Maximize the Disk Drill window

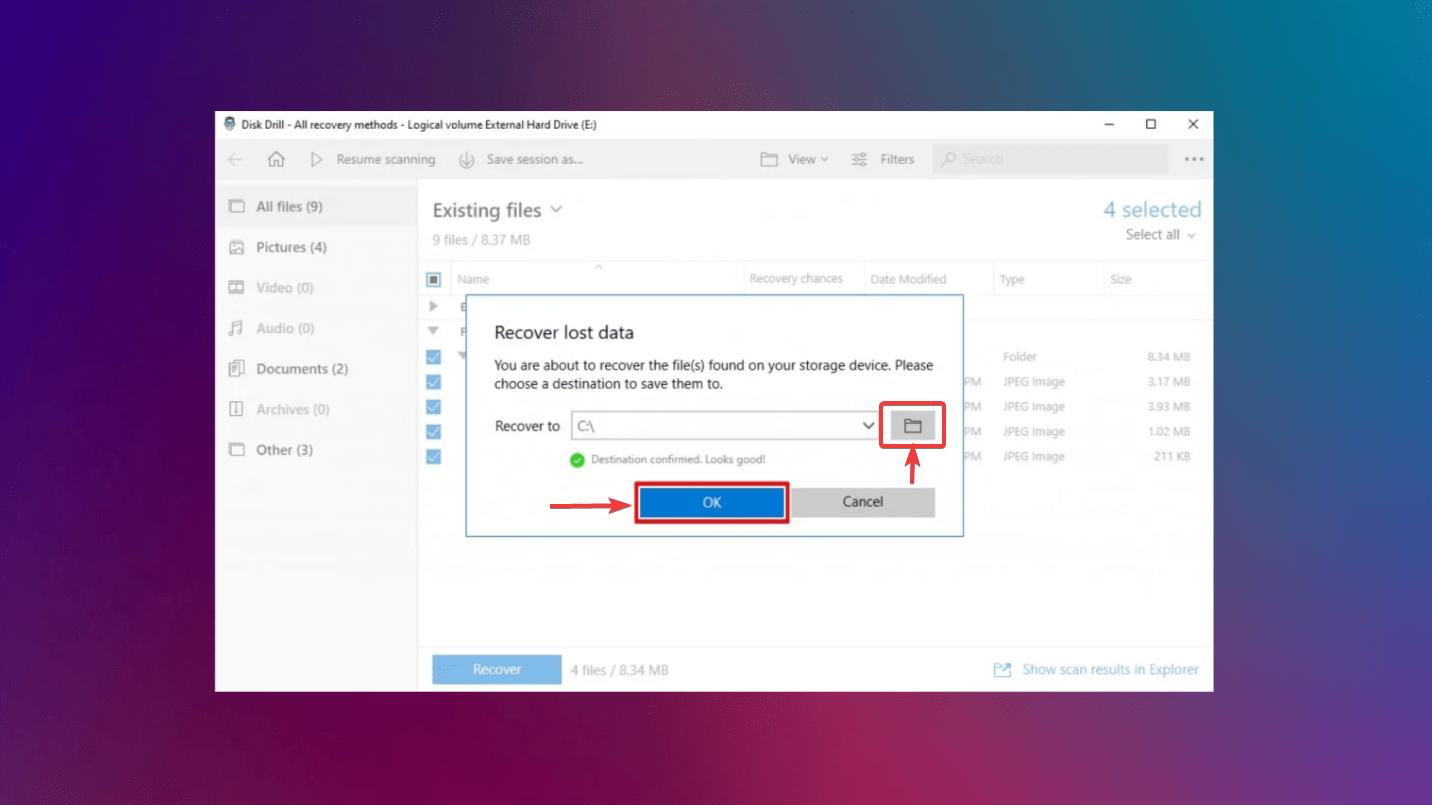pyautogui.click(x=1151, y=124)
